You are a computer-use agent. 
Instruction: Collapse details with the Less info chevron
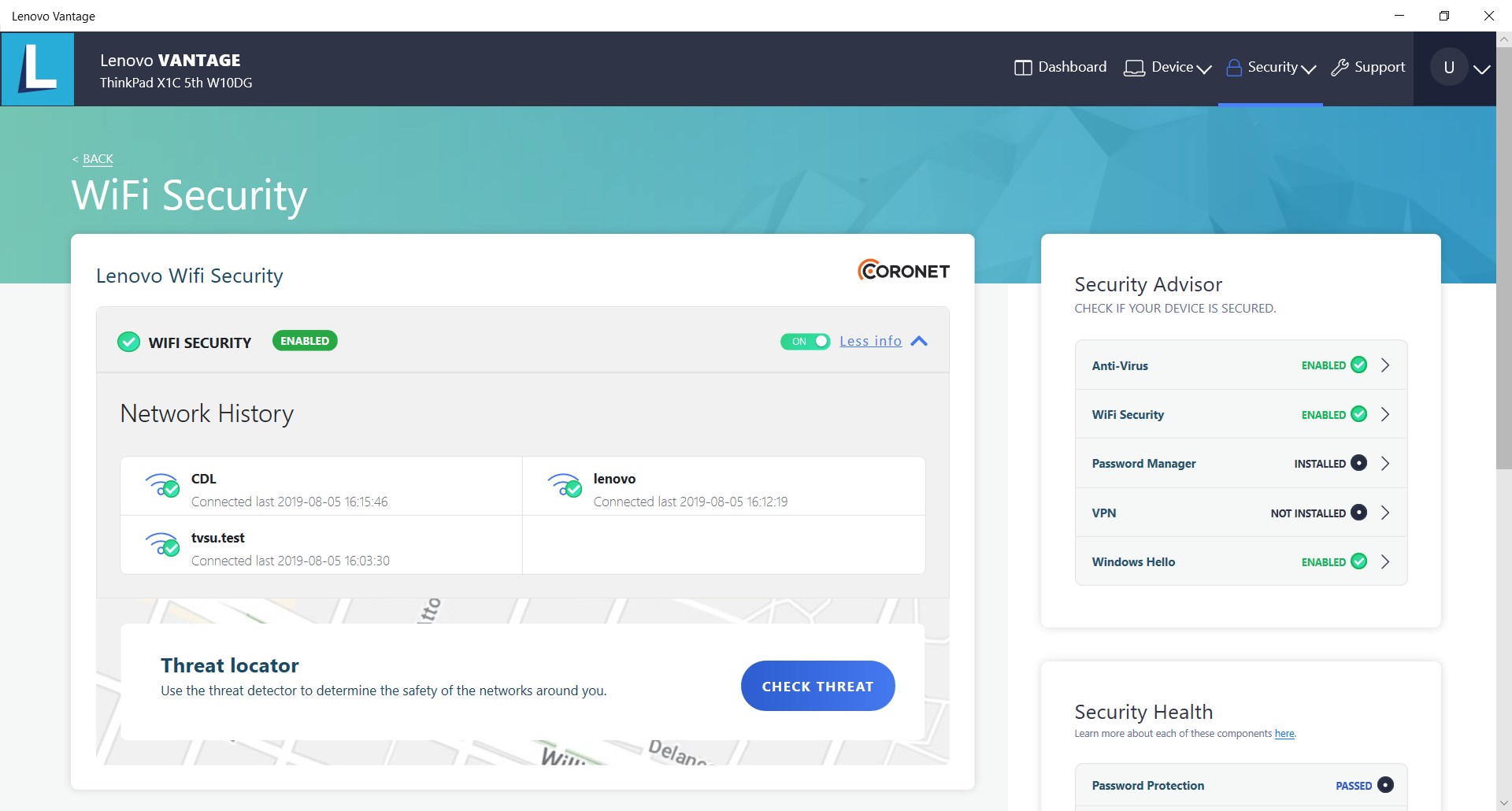point(919,341)
